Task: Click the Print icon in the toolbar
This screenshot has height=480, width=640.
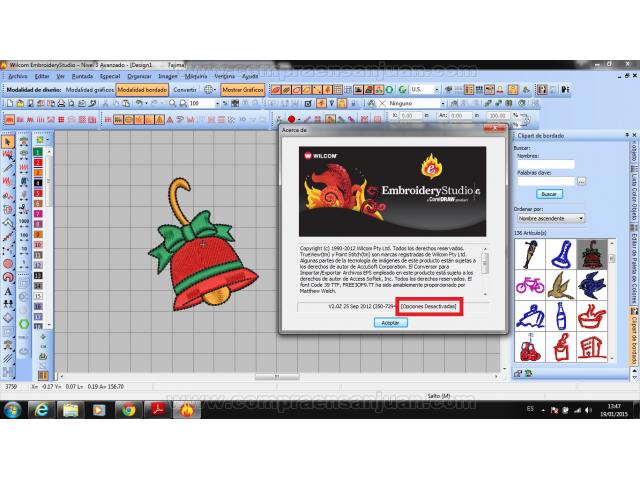Action: pyautogui.click(x=61, y=104)
